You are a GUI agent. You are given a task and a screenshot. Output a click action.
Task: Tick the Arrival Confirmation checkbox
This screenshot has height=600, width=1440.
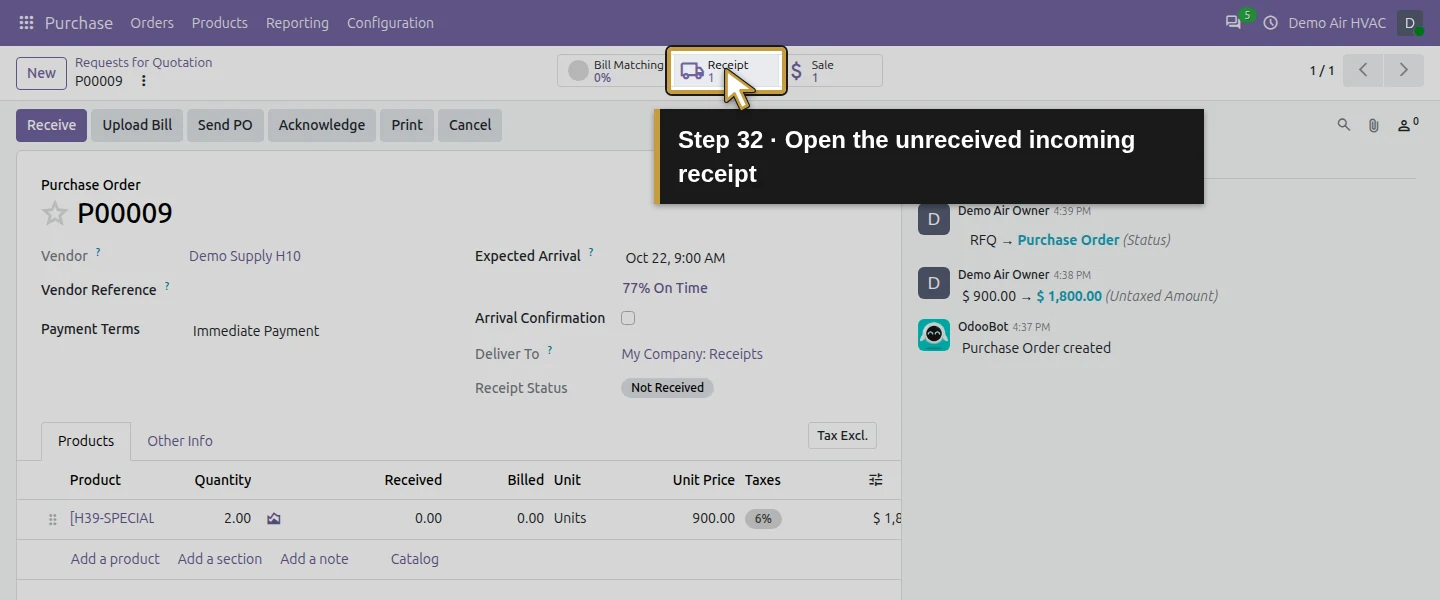628,318
